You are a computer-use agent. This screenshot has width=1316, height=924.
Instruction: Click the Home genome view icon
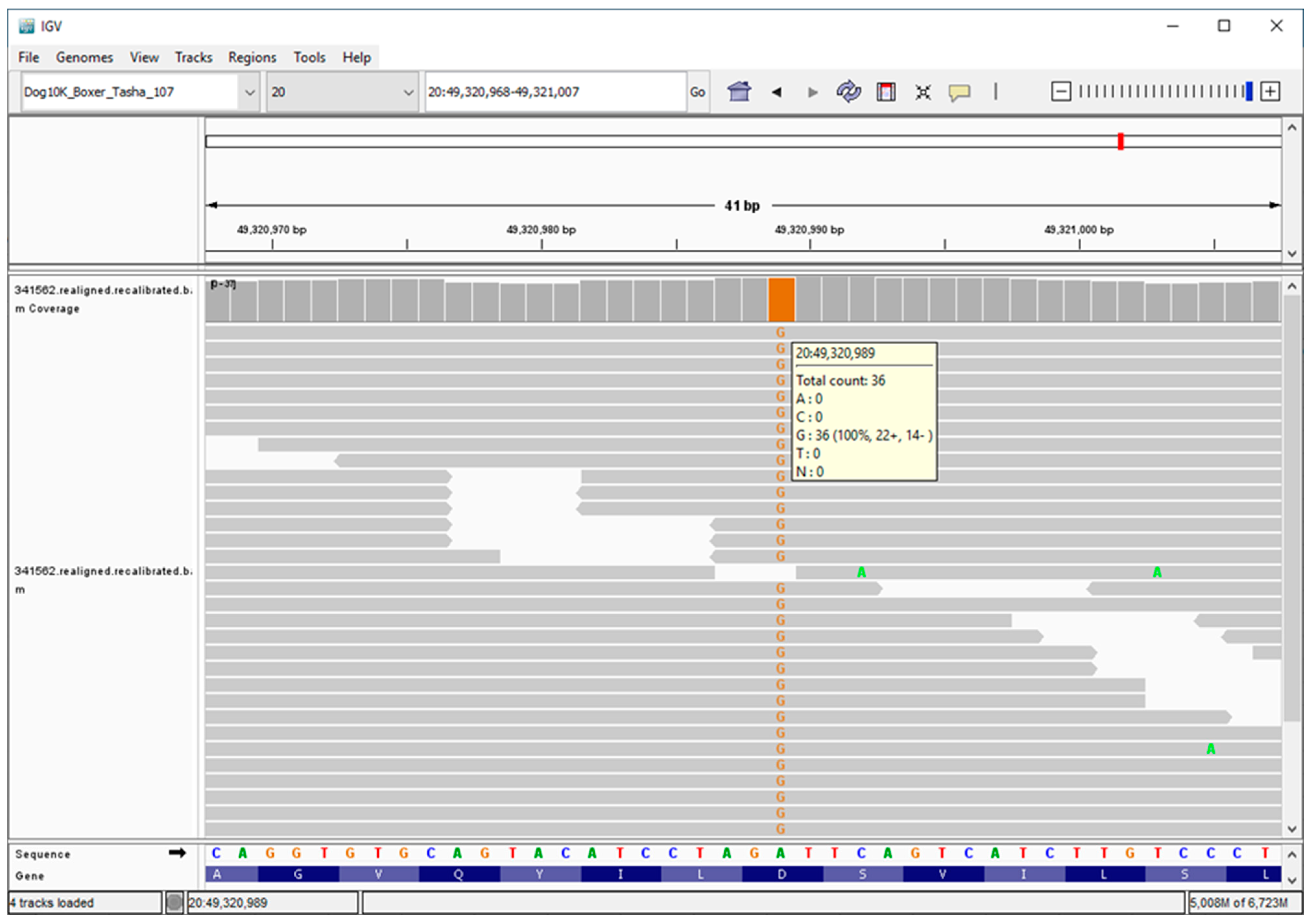739,92
